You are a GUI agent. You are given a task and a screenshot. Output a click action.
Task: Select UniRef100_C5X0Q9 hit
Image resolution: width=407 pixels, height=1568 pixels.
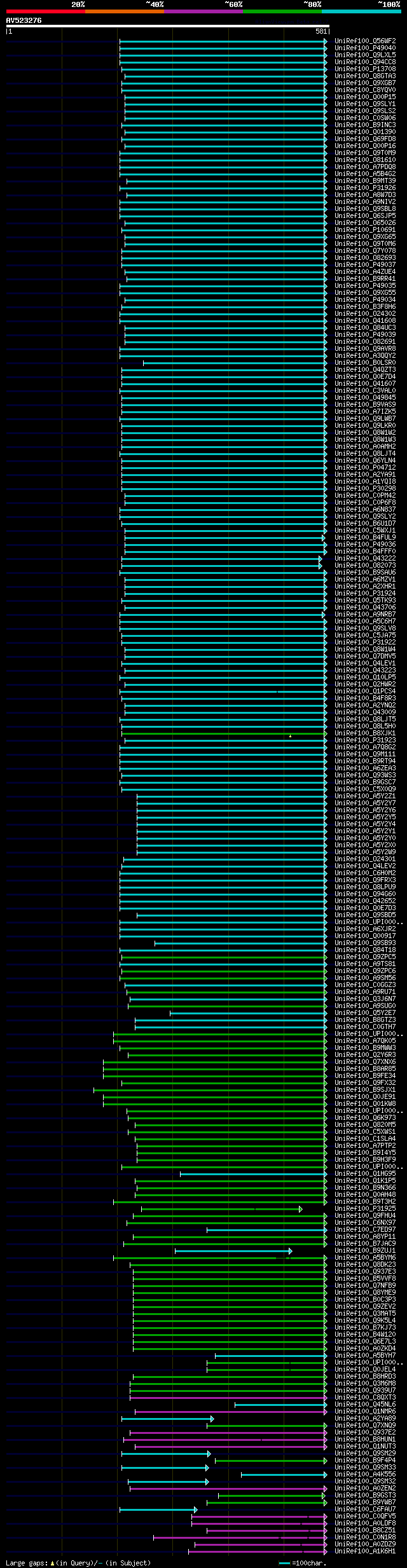coord(365,789)
